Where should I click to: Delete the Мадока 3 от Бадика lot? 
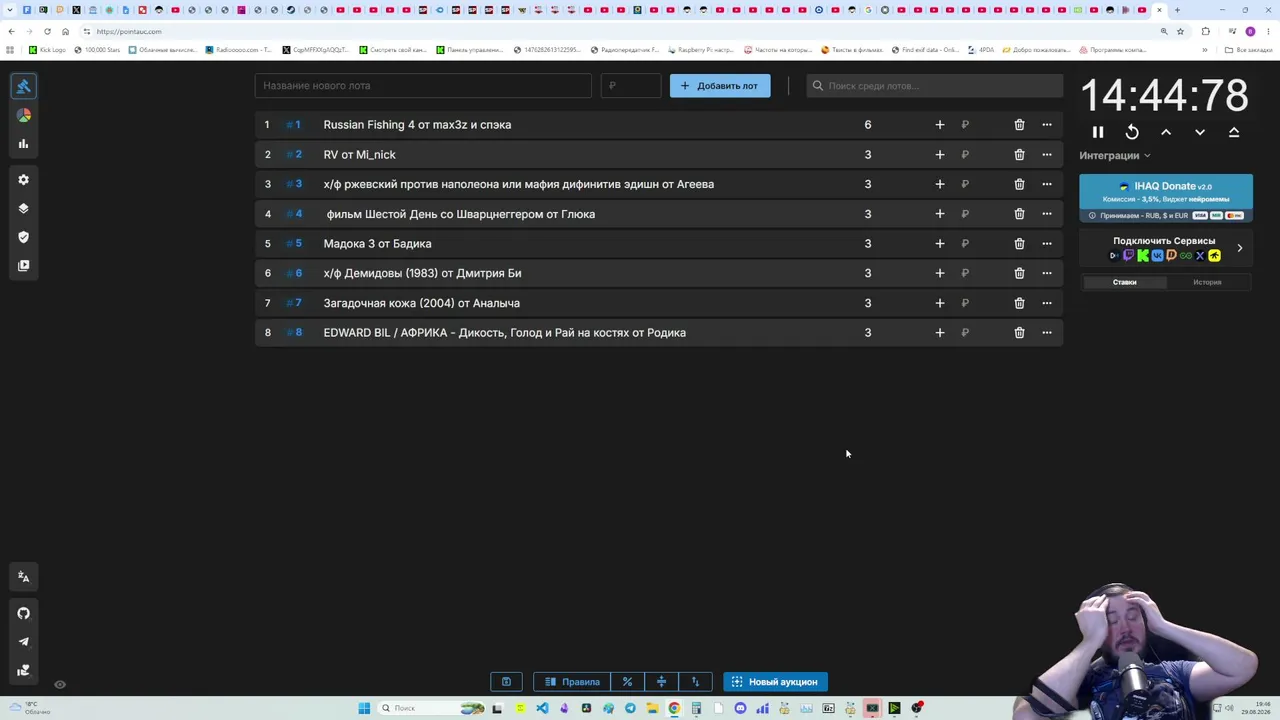pos(1019,244)
